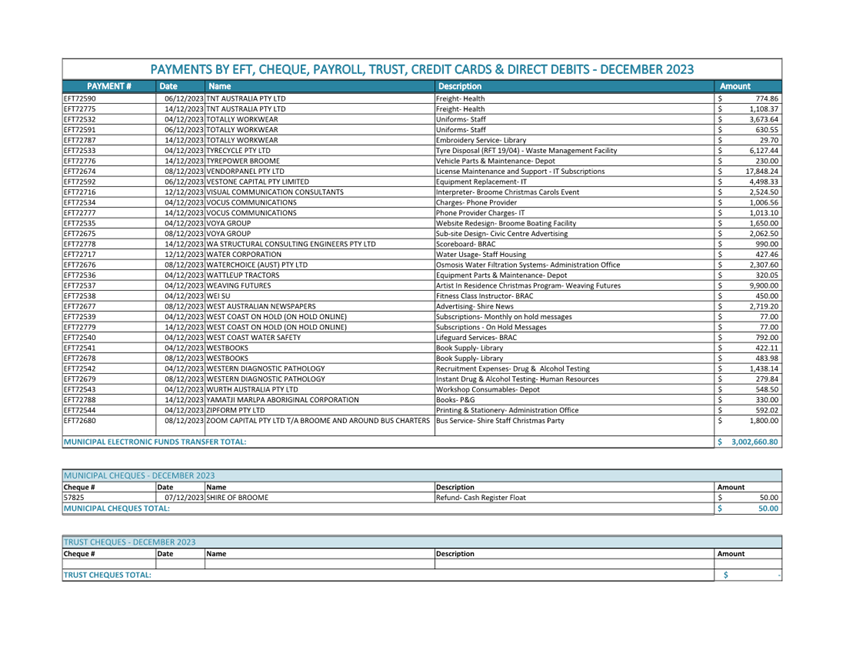Select 'Recruitment Expenses- Drug & Alcohol Testing' text
The image size is (846, 654).
coord(513,369)
